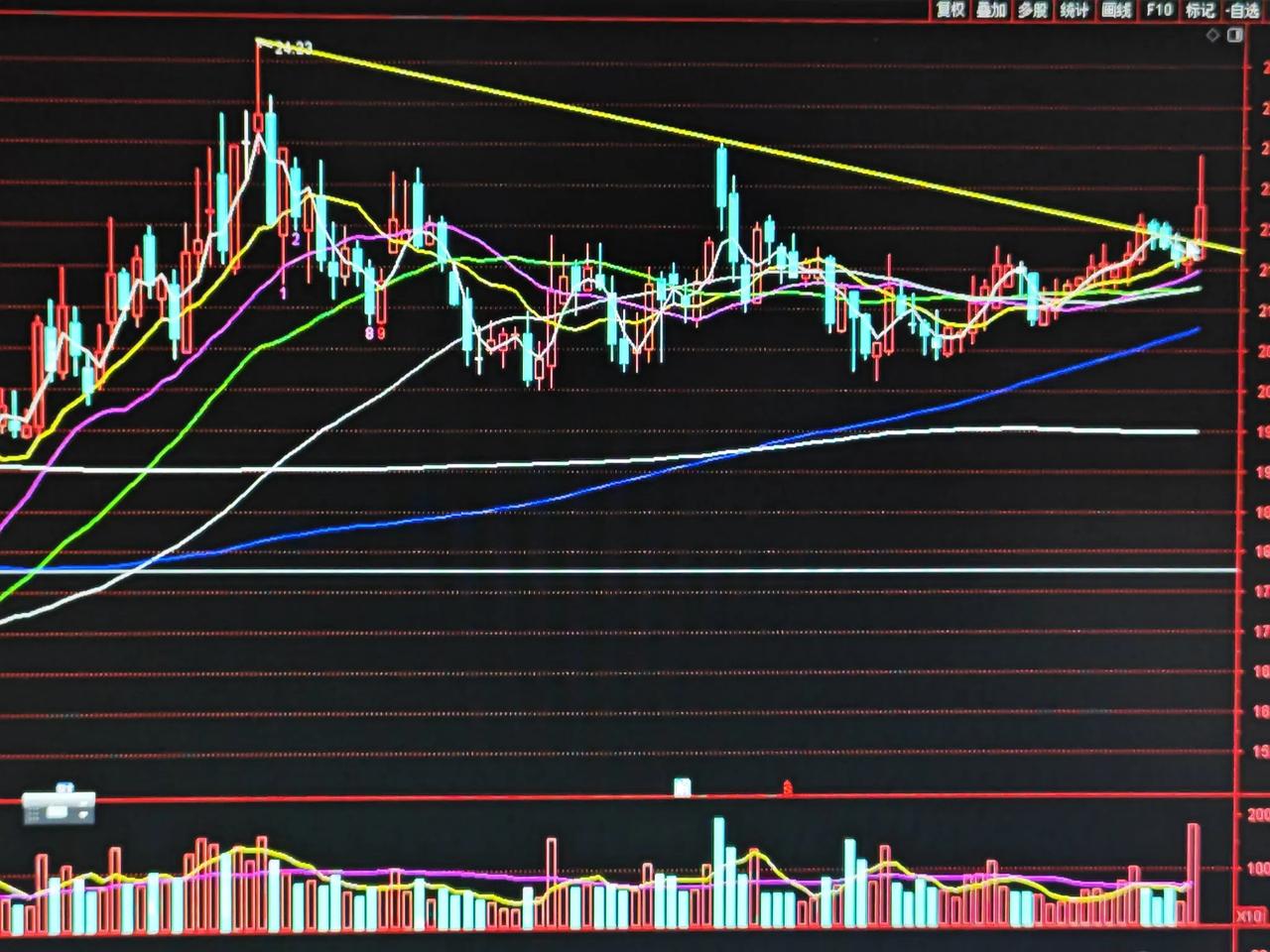This screenshot has height=952, width=1270.
Task: Open the 统计 statistics option
Action: (x=1075, y=10)
